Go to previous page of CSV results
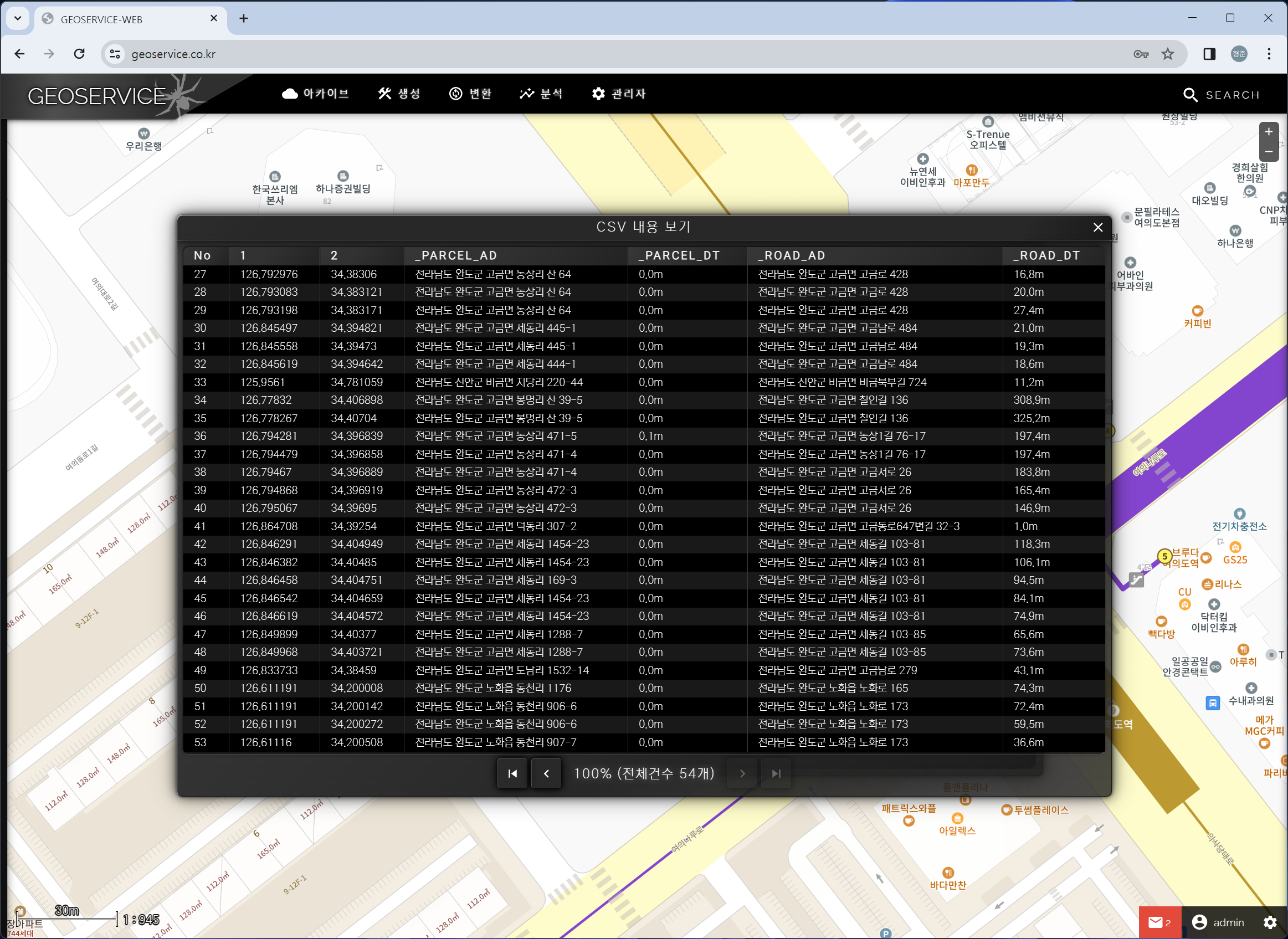 [x=546, y=773]
